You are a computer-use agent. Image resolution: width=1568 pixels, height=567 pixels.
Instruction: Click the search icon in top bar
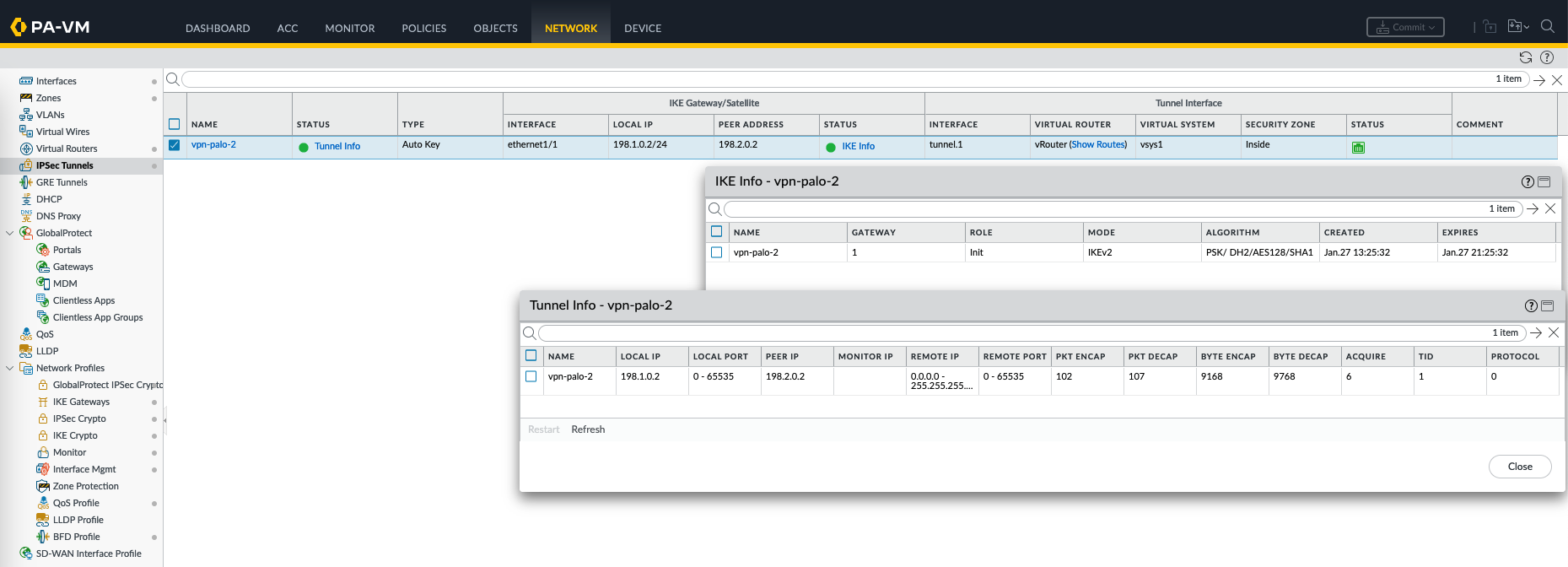click(x=1547, y=27)
